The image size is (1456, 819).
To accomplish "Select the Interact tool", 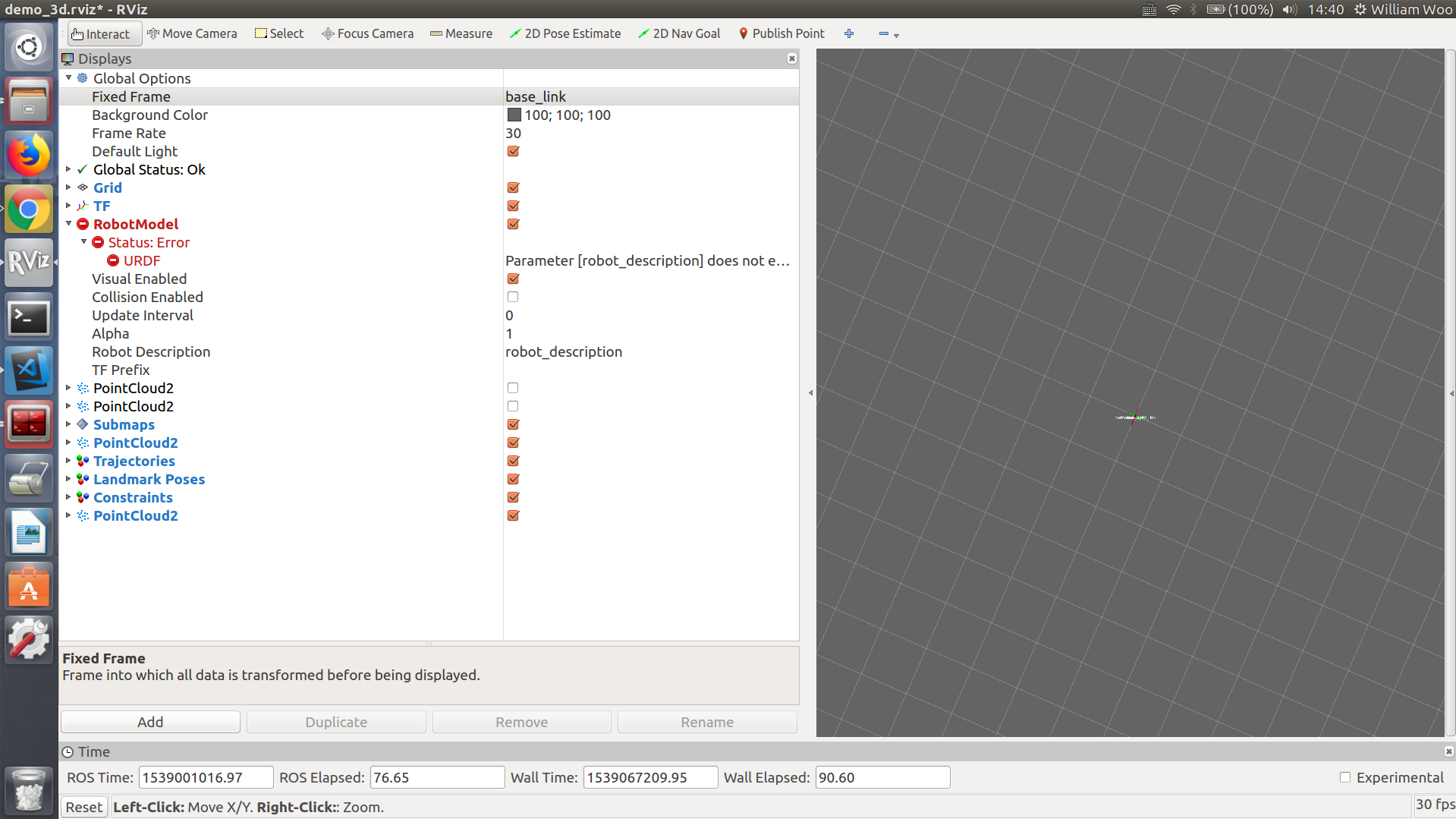I will pos(104,33).
